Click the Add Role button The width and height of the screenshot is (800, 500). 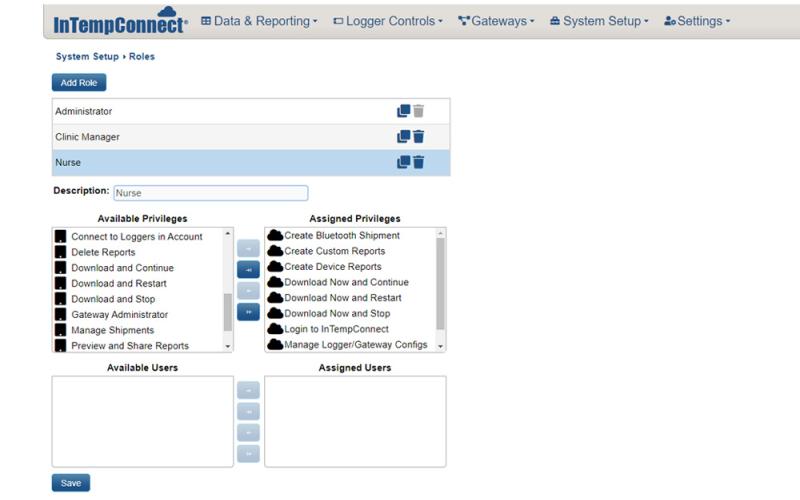coord(79,83)
